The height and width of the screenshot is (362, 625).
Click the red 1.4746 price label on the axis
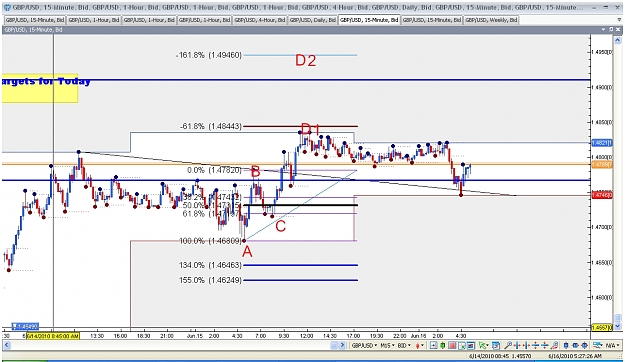[601, 195]
